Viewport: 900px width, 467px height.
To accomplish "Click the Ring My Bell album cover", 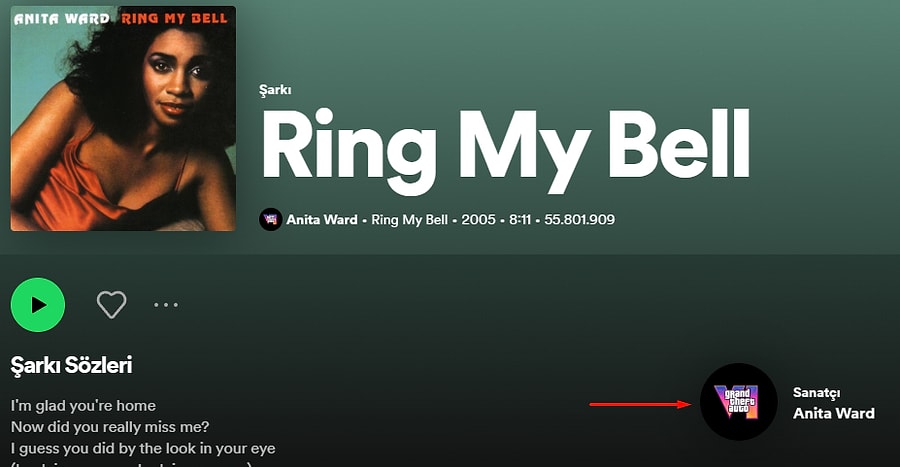I will pos(123,118).
